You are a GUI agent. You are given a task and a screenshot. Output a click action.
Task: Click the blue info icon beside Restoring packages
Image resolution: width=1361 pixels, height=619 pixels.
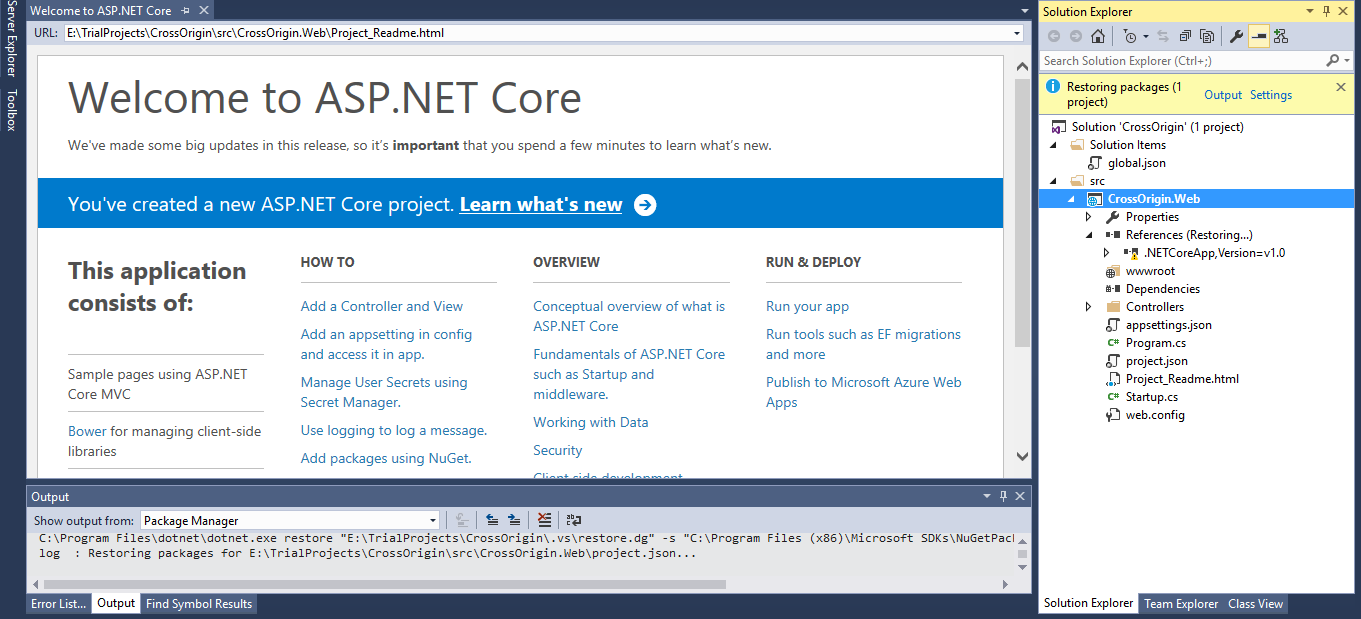[x=1053, y=87]
